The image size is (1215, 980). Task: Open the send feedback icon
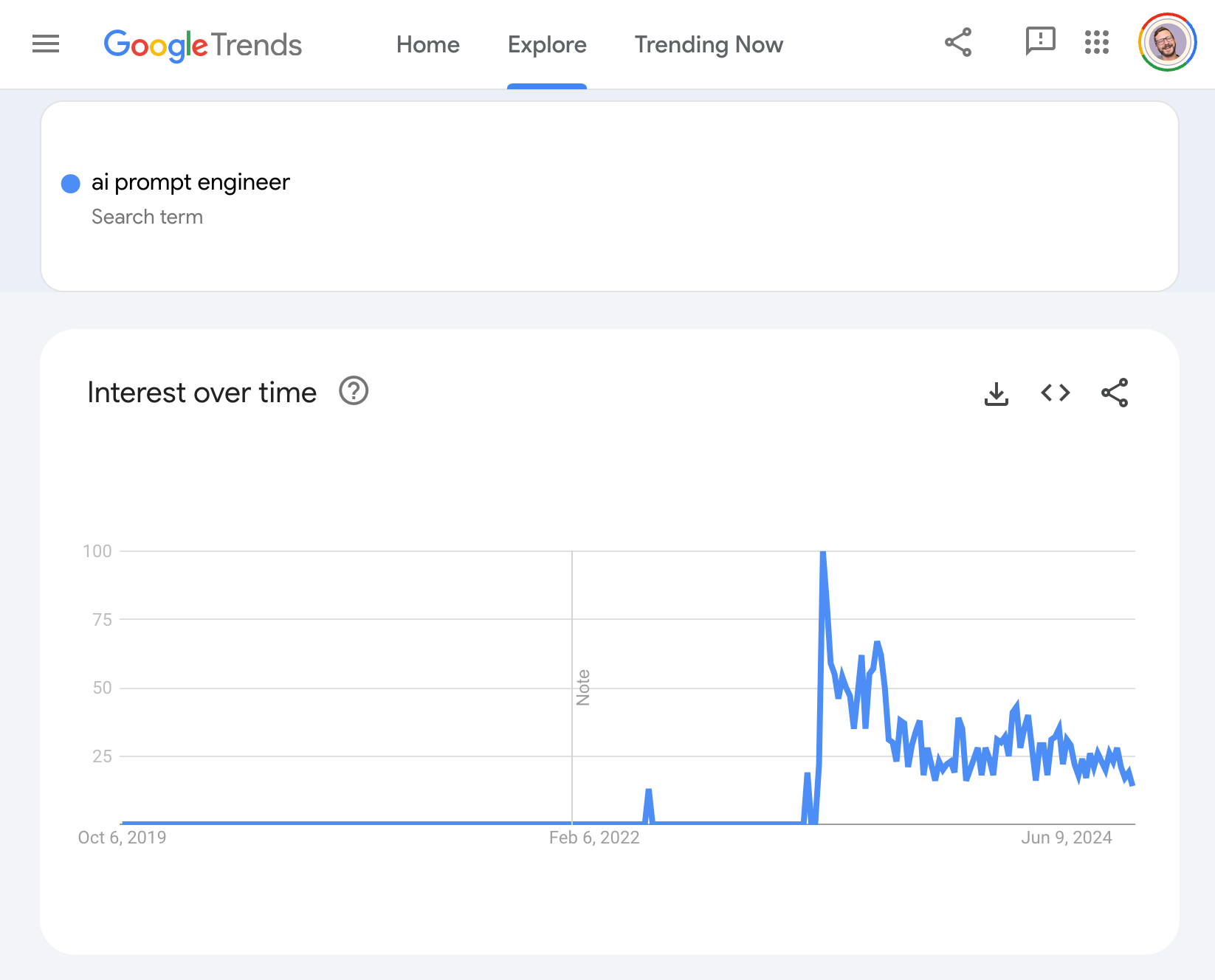[x=1040, y=42]
